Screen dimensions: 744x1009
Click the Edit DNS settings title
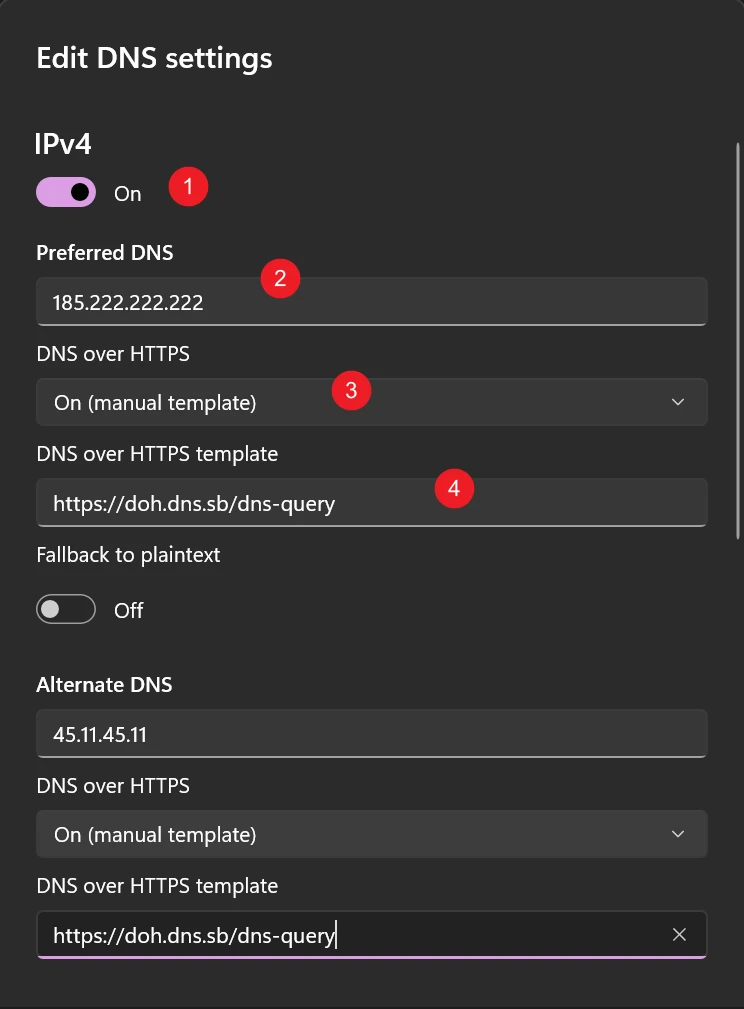154,58
